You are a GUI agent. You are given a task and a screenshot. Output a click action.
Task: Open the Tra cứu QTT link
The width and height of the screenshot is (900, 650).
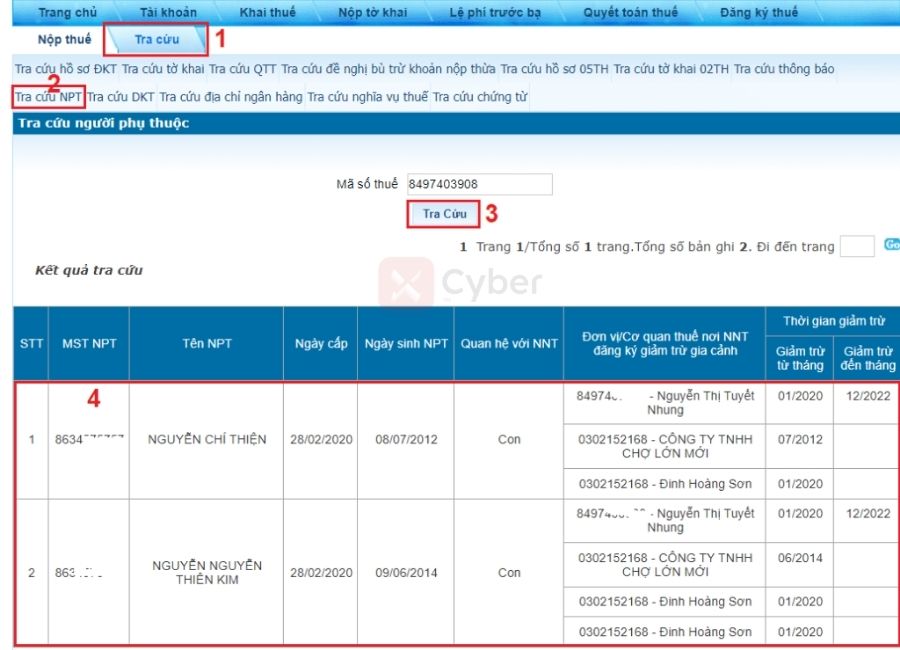tap(242, 70)
